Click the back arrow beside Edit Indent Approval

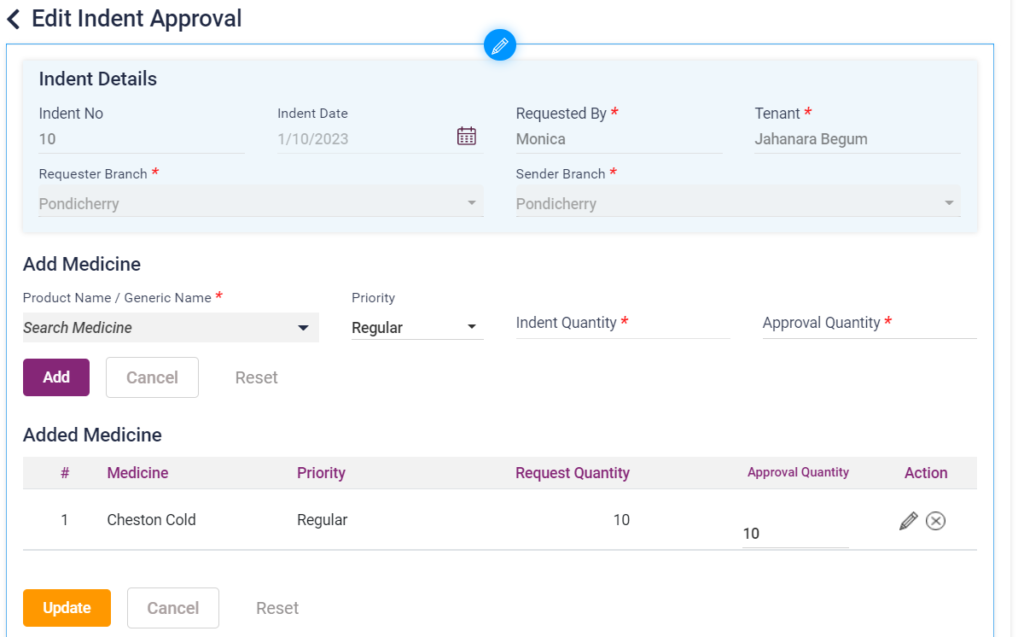tap(14, 19)
